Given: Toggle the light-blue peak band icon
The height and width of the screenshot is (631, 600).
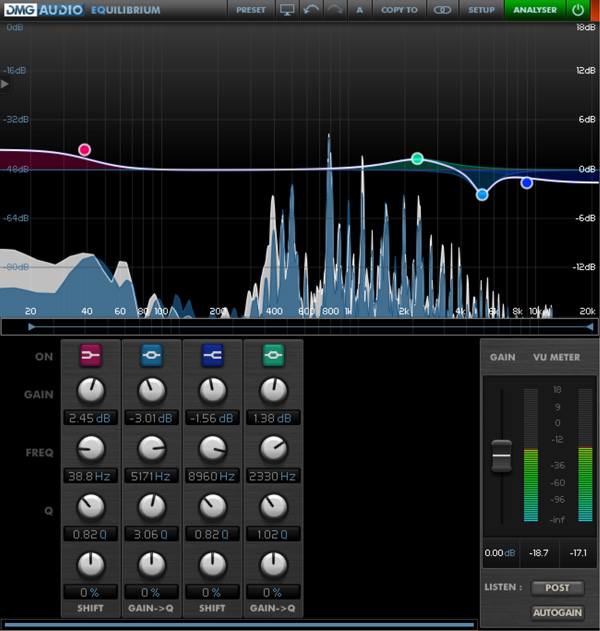Looking at the screenshot, I should click(151, 355).
